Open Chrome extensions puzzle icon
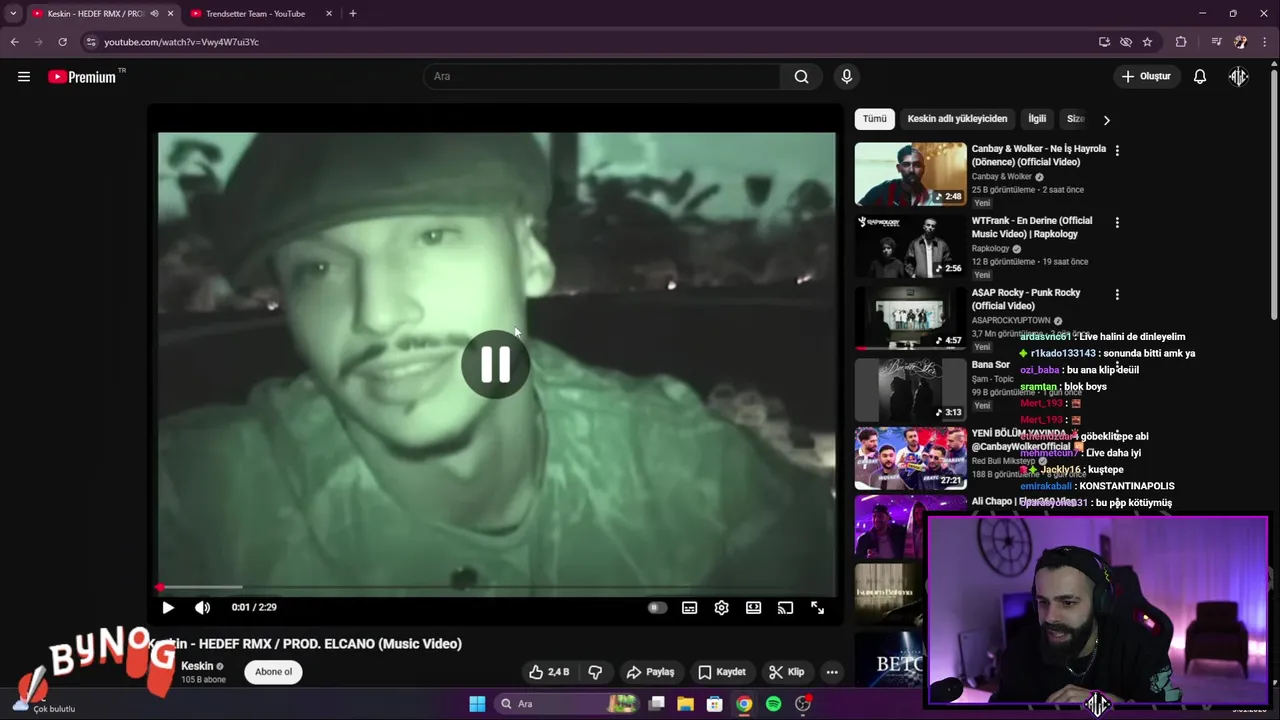This screenshot has height=720, width=1280. pyautogui.click(x=1181, y=42)
